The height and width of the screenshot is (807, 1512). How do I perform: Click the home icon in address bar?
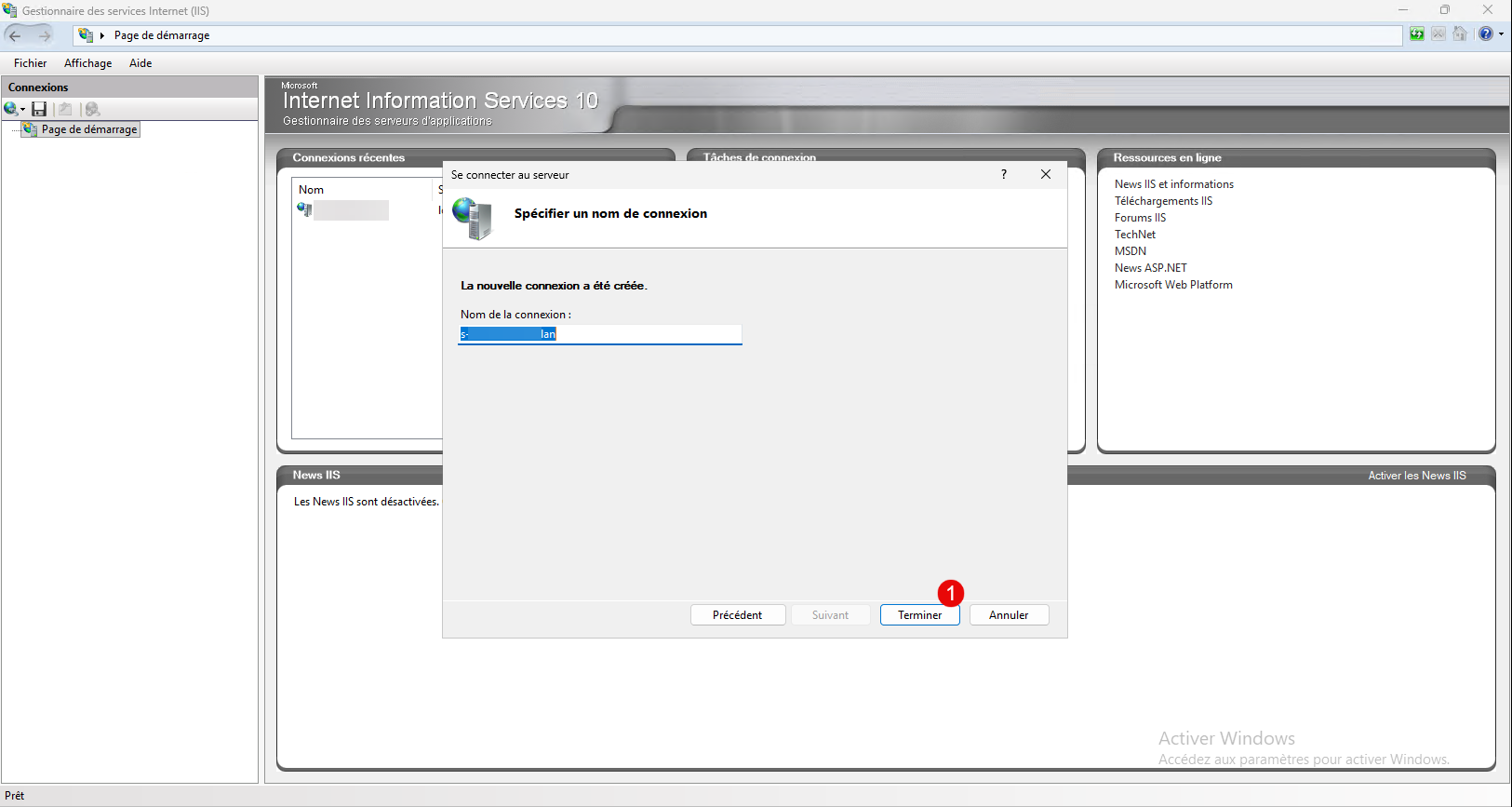(x=1460, y=34)
